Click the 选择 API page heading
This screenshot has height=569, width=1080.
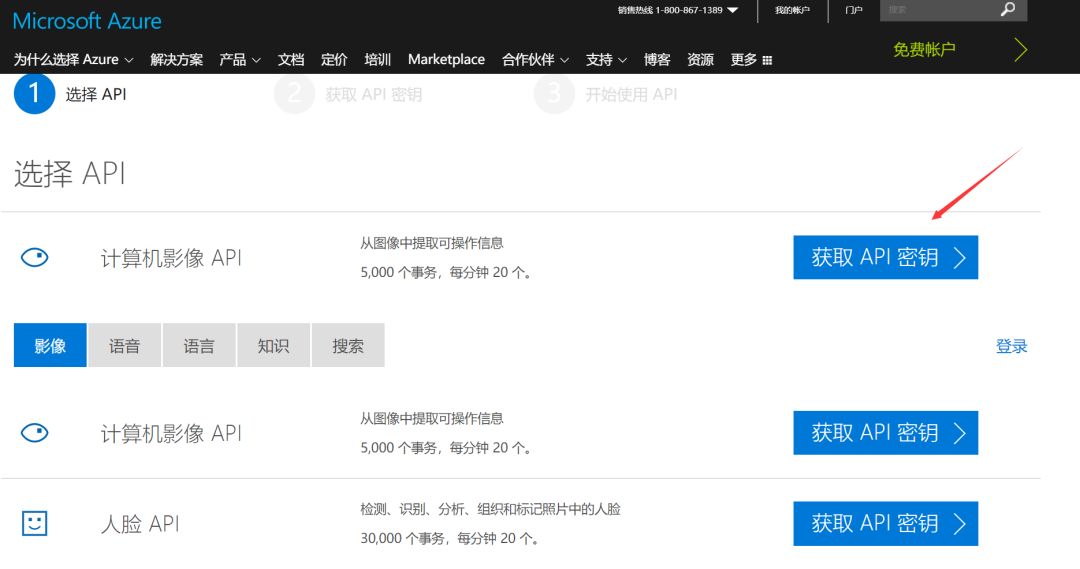pos(70,174)
